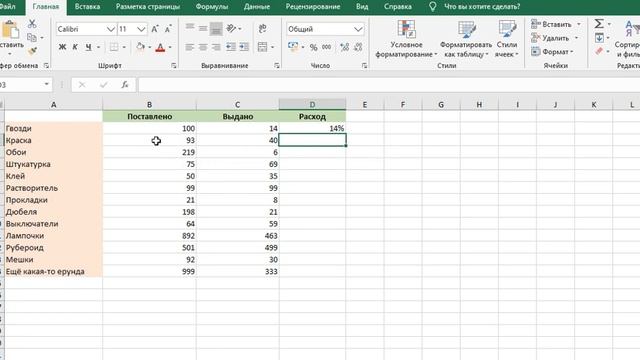Center cell text horizontally
This screenshot has width=640, height=360.
pos(203,47)
